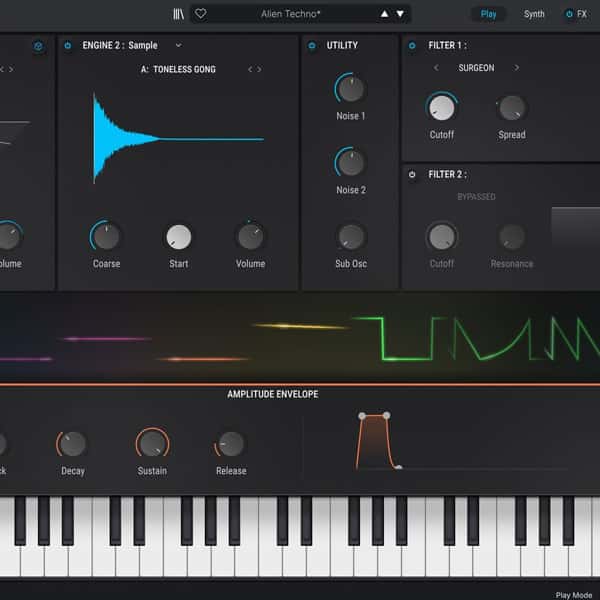The image size is (600, 600).
Task: Switch to next filter type after Surgeon
Action: point(517,68)
